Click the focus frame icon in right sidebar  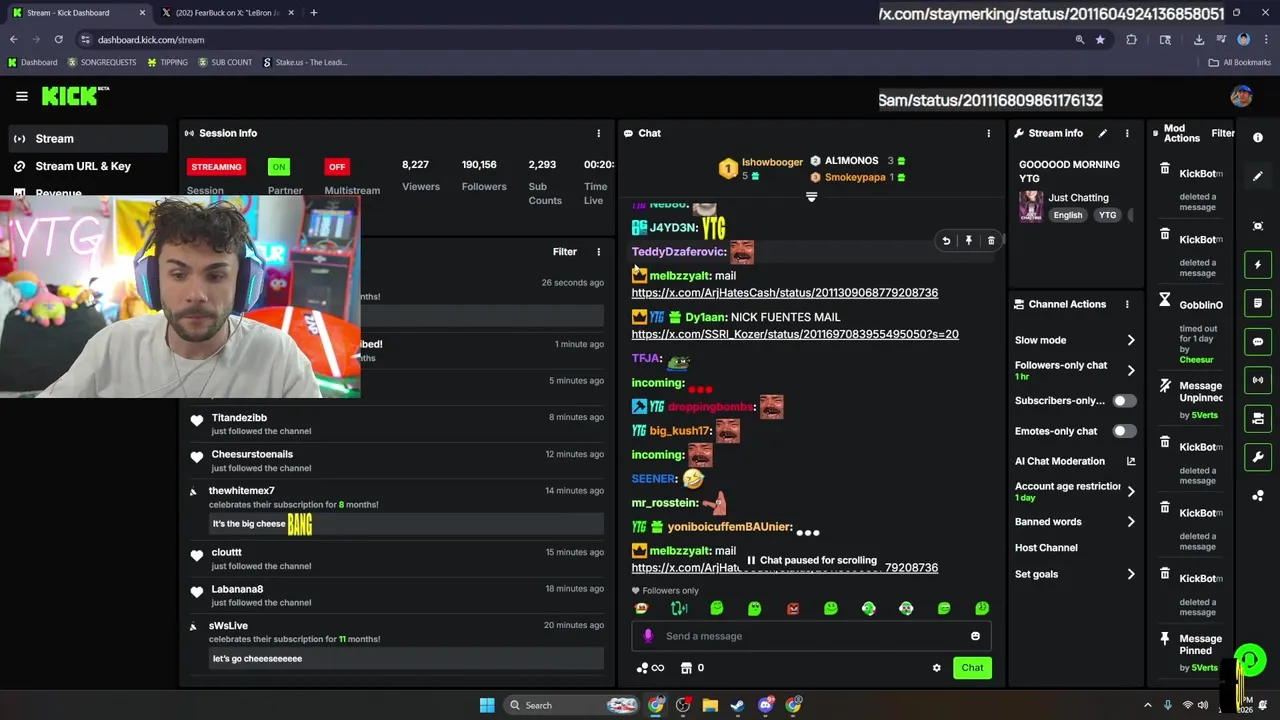[1258, 226]
